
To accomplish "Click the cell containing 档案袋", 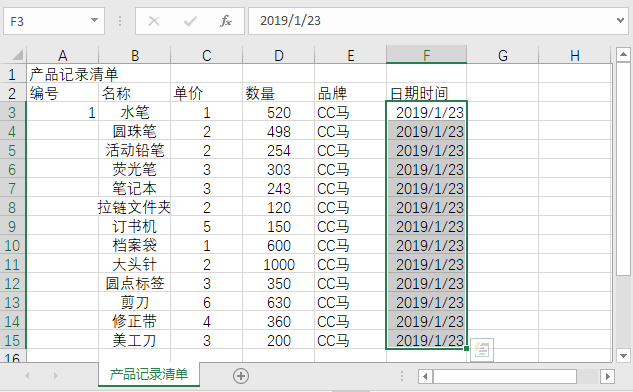I will tap(134, 245).
